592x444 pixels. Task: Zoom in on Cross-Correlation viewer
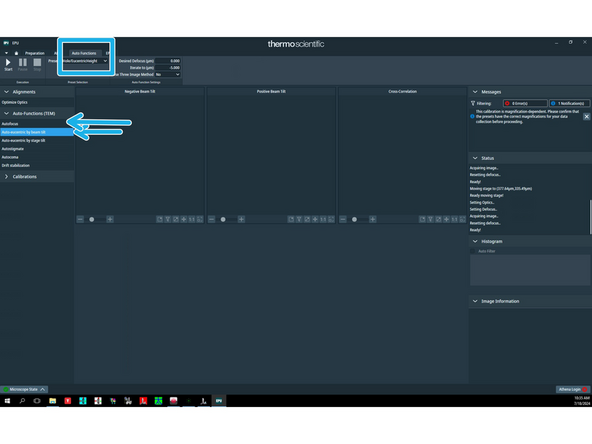tap(373, 219)
